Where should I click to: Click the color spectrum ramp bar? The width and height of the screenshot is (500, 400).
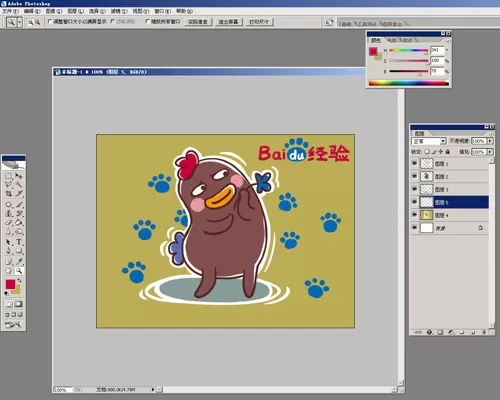(409, 83)
